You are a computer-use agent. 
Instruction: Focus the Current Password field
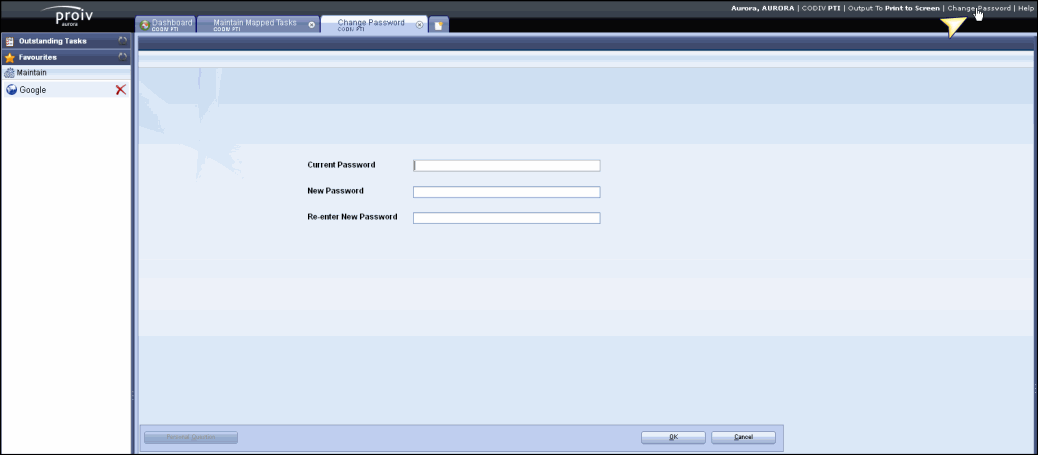click(x=506, y=166)
